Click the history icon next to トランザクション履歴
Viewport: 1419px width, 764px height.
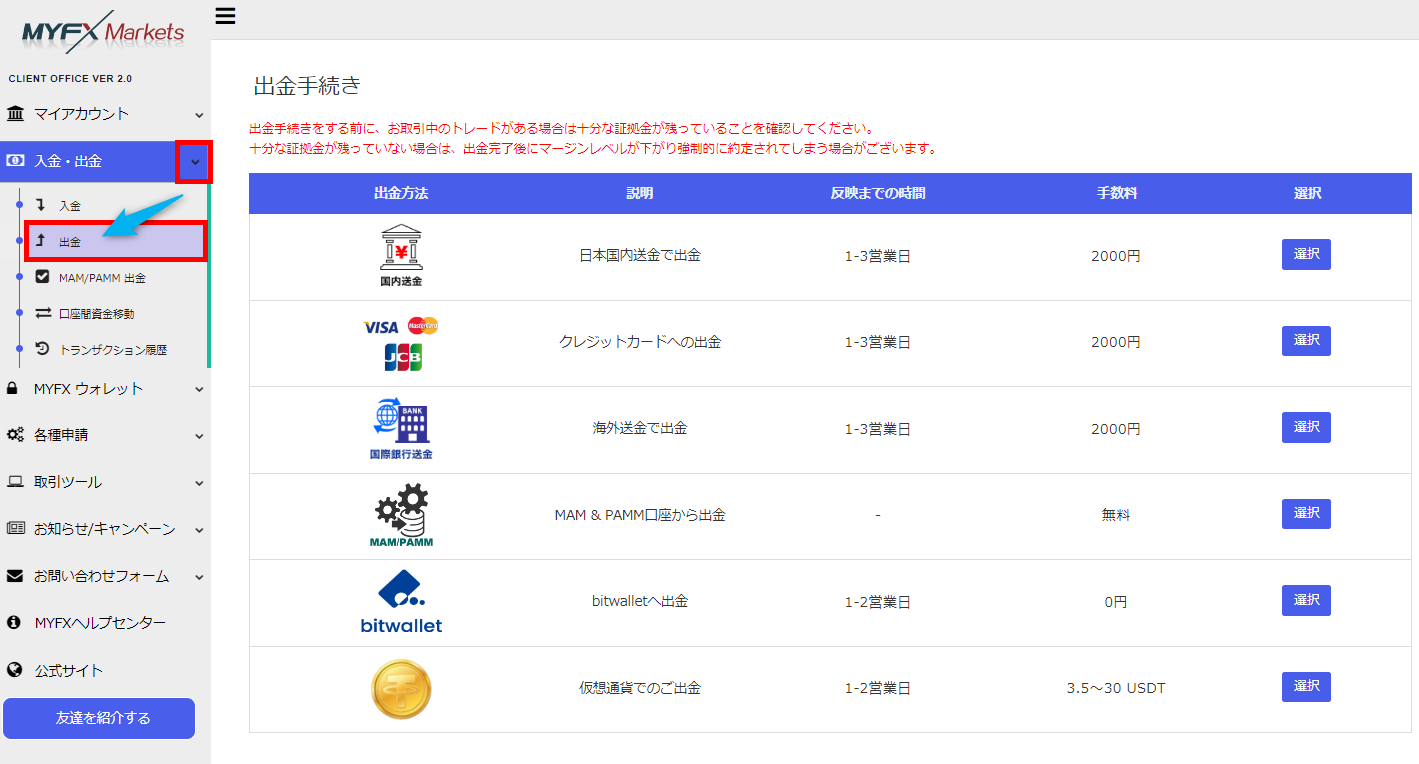42,349
